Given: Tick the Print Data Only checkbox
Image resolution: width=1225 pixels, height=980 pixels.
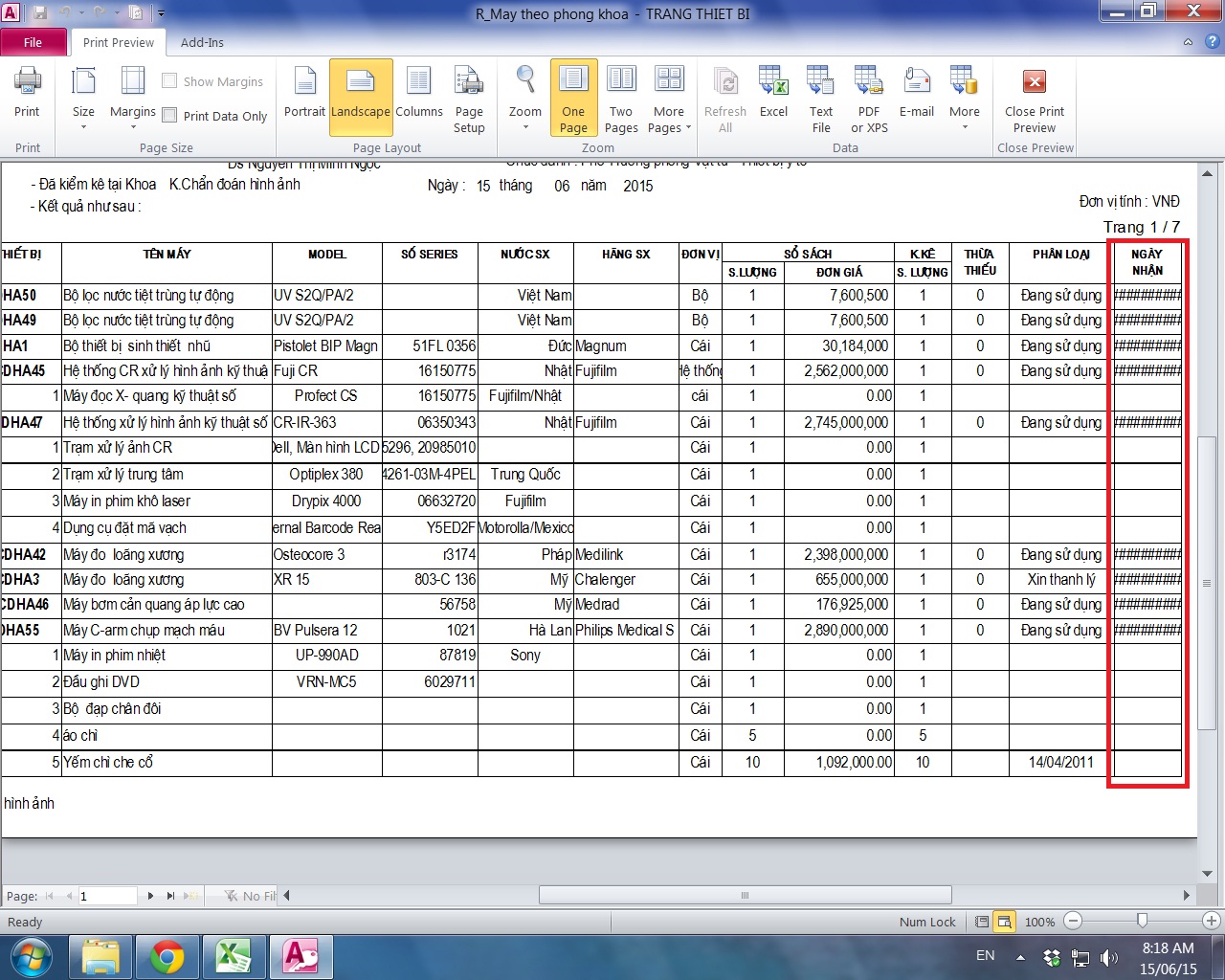Looking at the screenshot, I should coord(169,116).
